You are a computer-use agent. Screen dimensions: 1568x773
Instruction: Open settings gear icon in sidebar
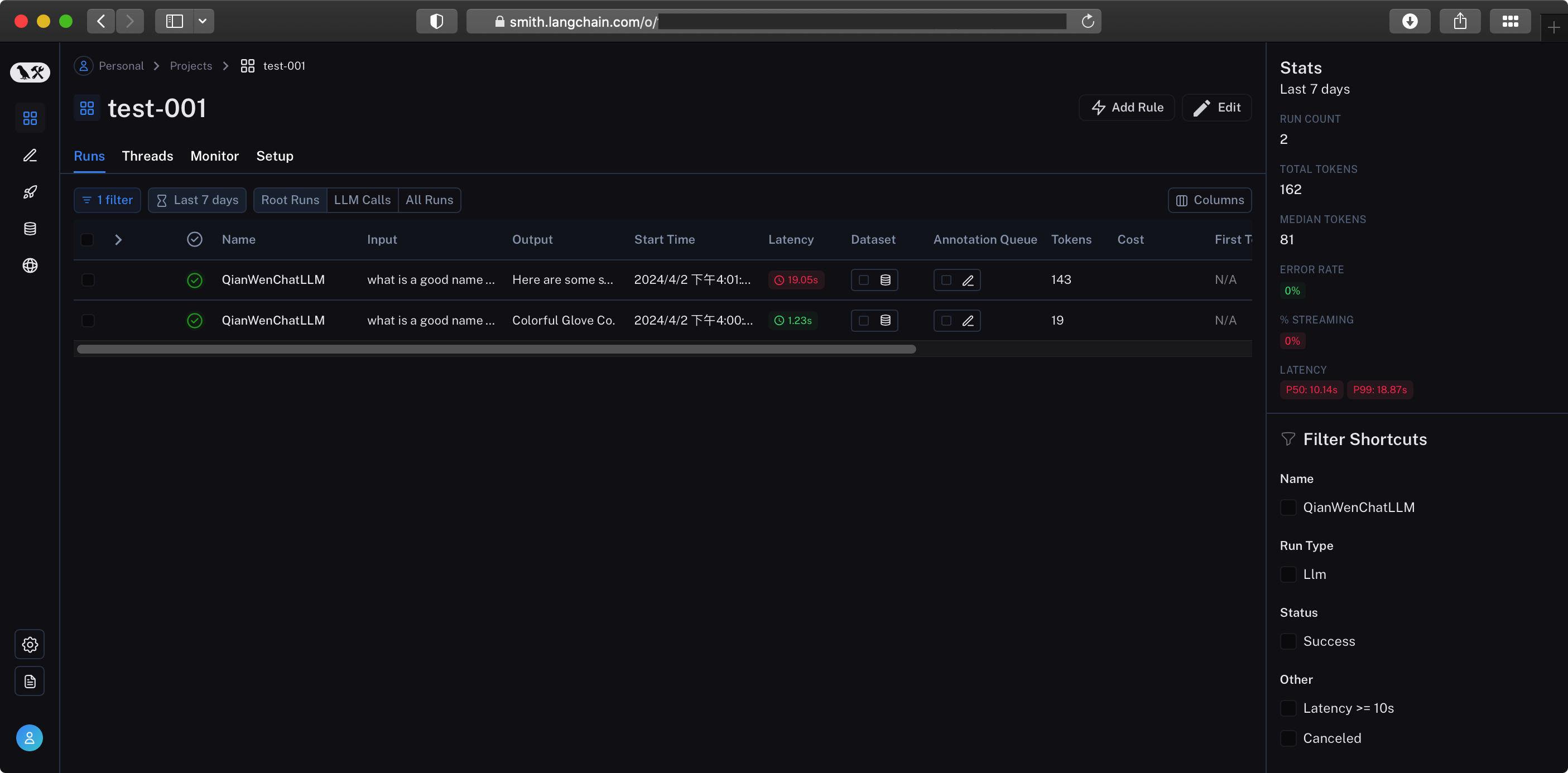pyautogui.click(x=30, y=644)
